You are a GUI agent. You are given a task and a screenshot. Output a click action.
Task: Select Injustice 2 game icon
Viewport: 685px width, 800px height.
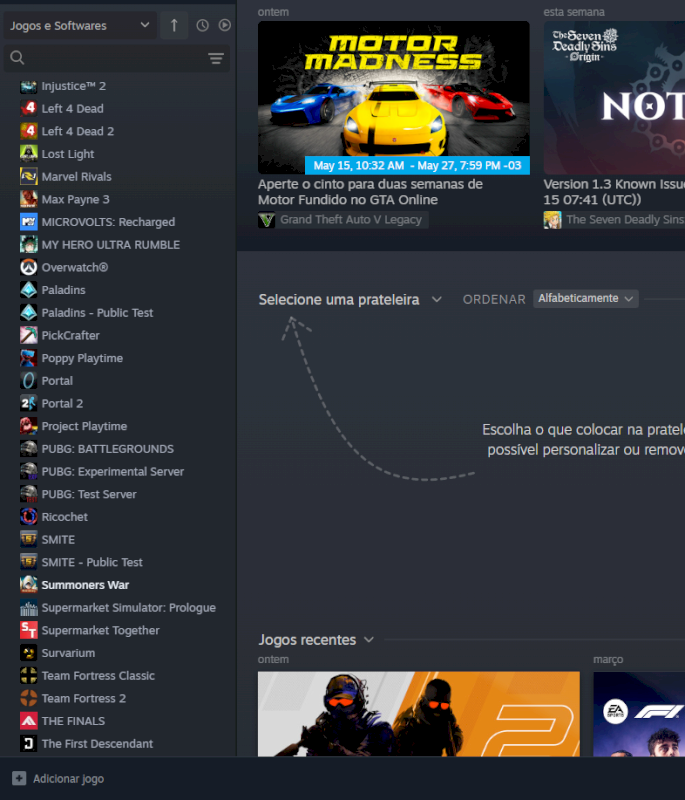point(29,86)
